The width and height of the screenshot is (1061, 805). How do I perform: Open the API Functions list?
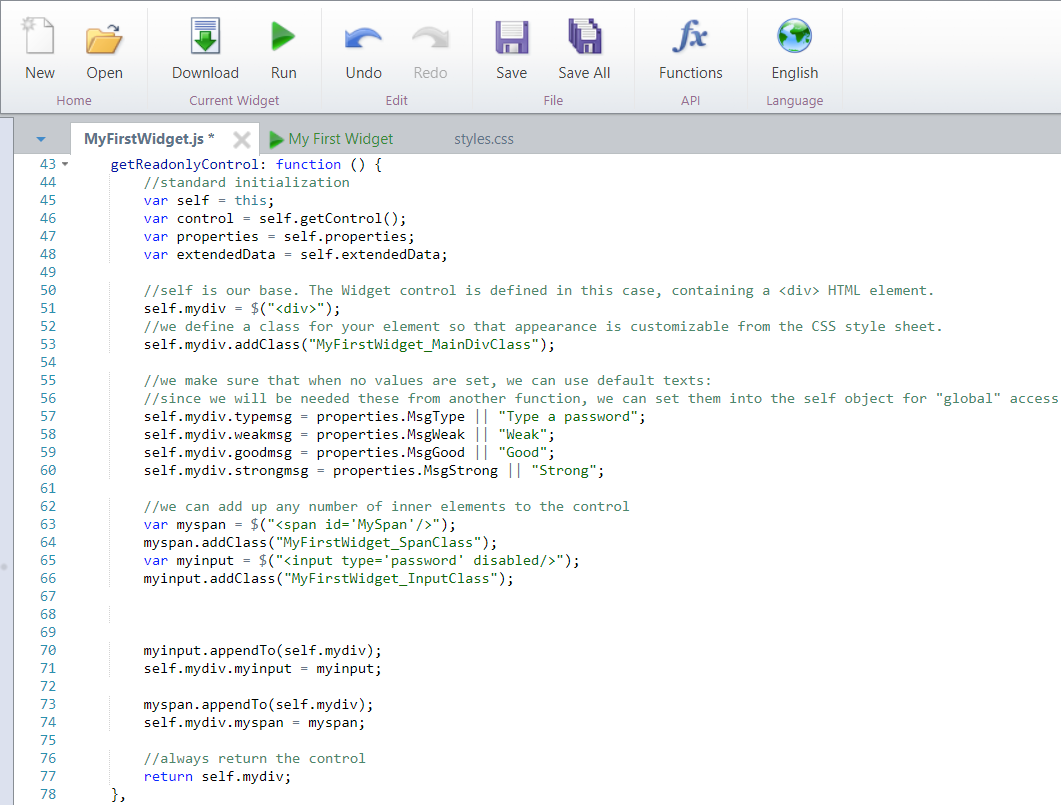pos(690,37)
